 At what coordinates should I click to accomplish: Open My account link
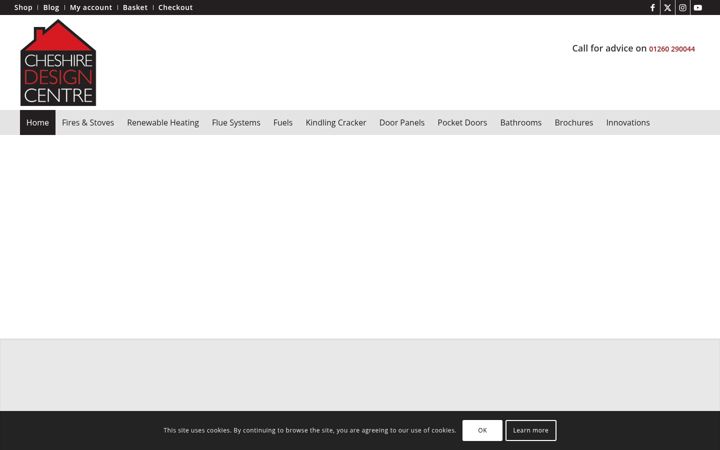[x=91, y=7]
